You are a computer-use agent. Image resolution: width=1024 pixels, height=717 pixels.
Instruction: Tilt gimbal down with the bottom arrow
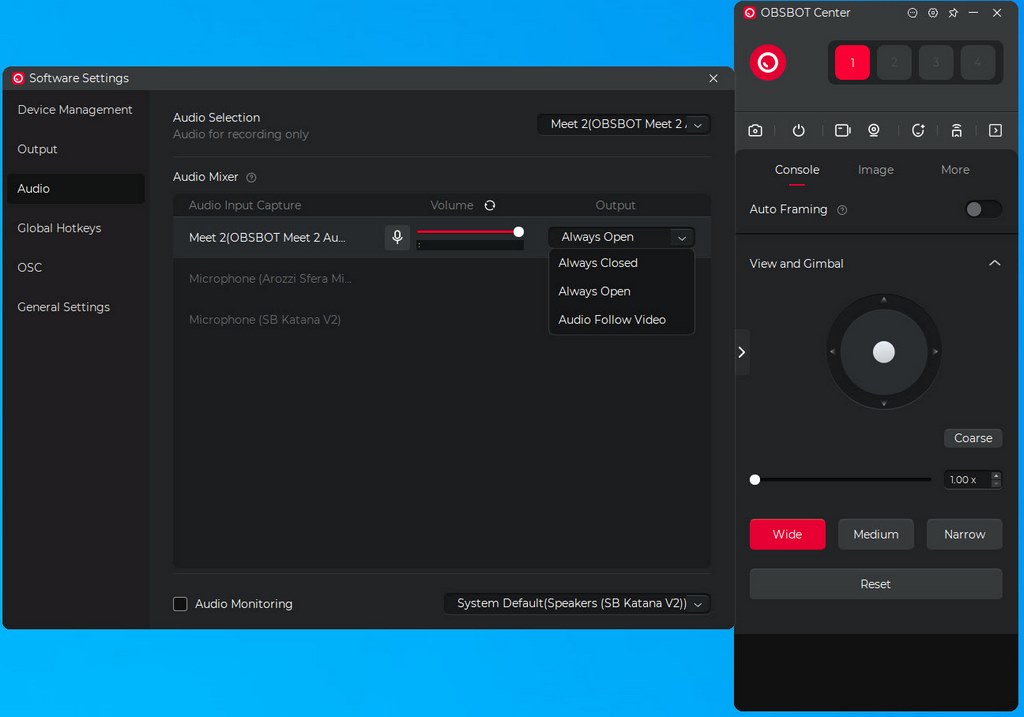(884, 404)
